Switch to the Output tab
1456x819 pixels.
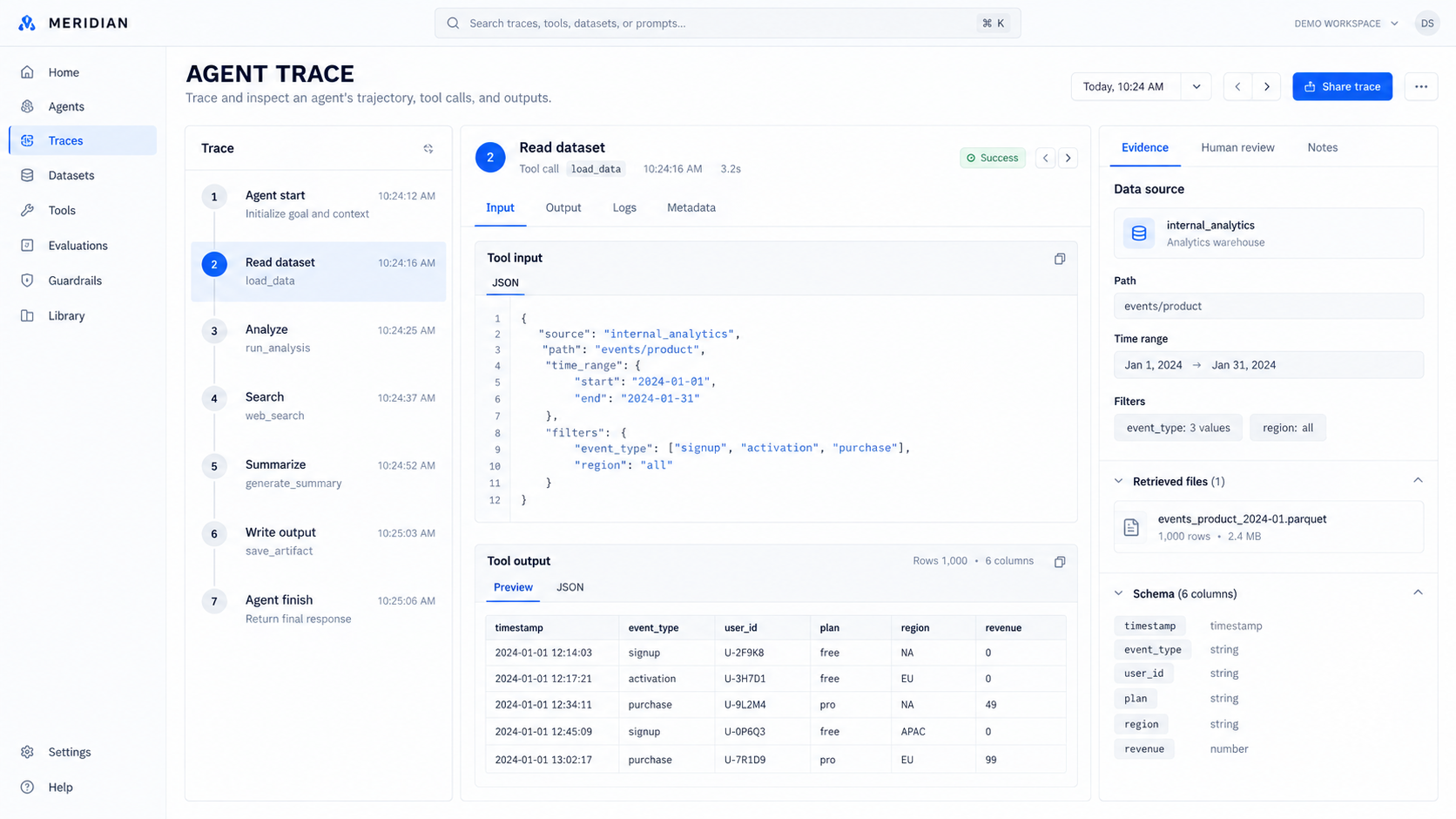coord(563,207)
